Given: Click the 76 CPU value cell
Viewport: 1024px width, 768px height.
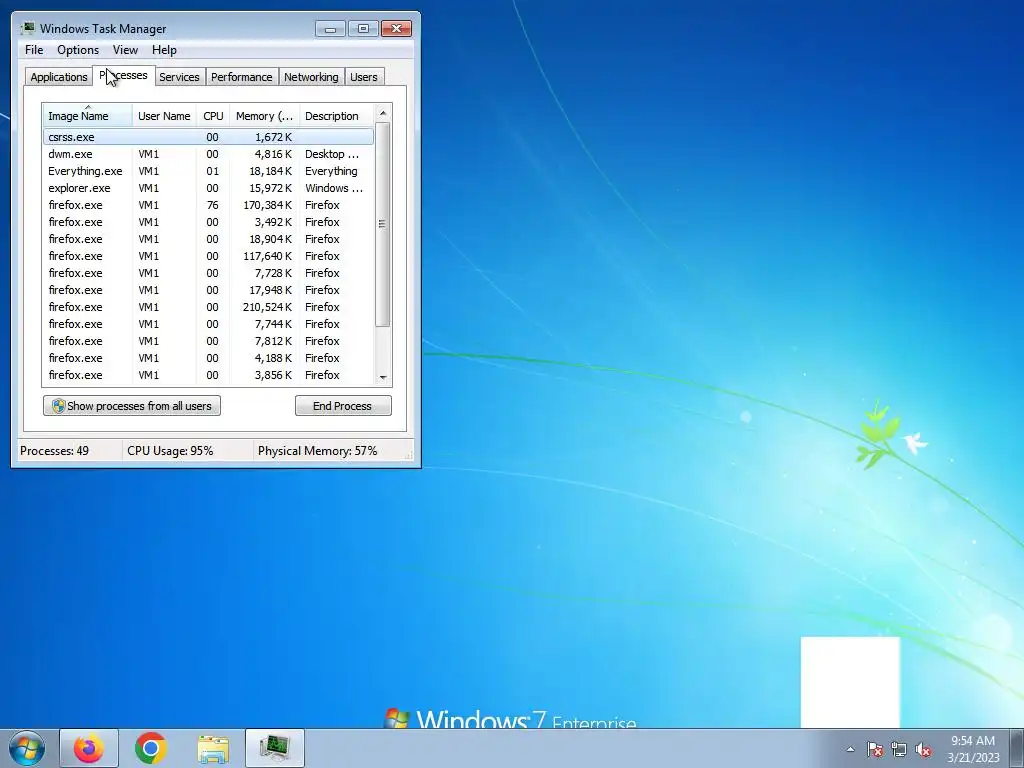Looking at the screenshot, I should pyautogui.click(x=213, y=205).
